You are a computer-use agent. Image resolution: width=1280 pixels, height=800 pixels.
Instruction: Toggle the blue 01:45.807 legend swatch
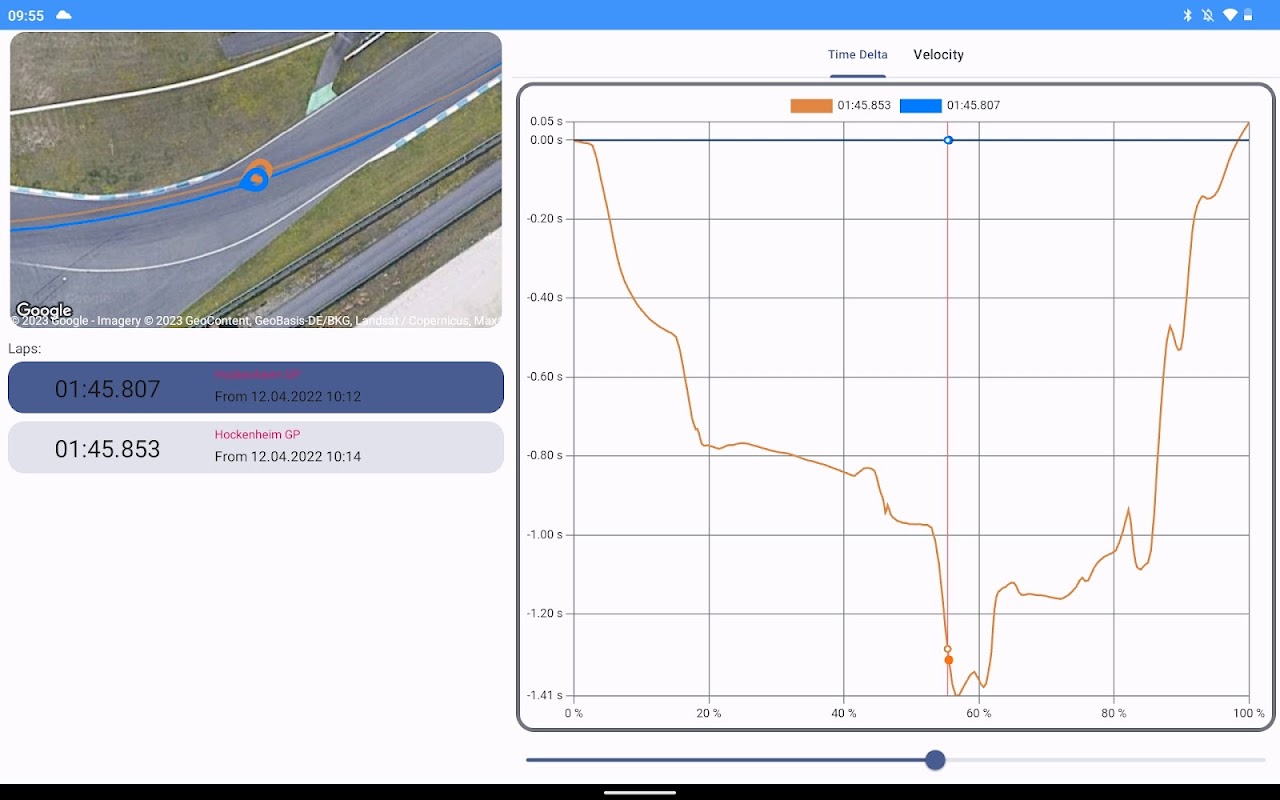(920, 106)
